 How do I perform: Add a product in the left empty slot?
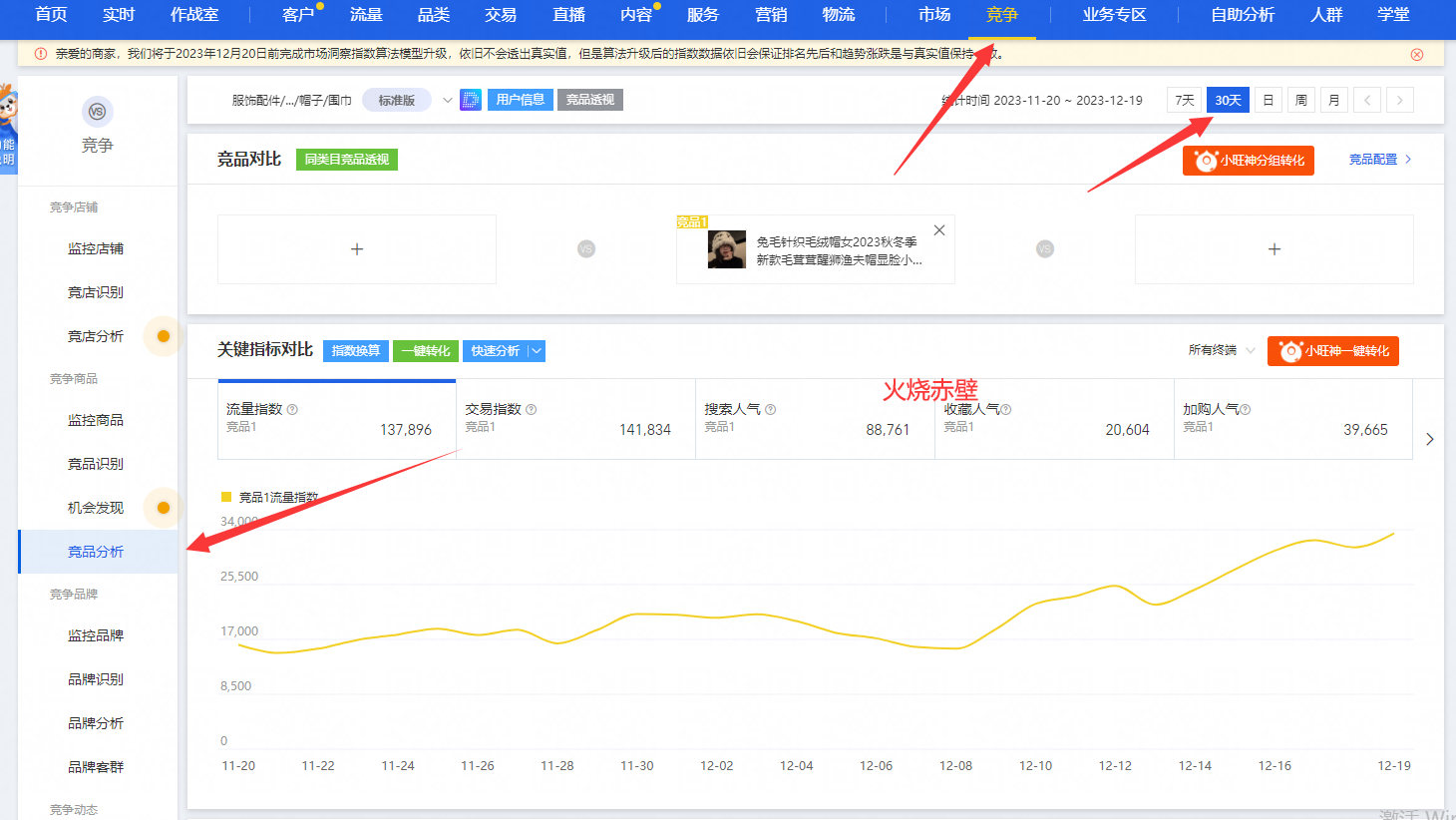[357, 249]
